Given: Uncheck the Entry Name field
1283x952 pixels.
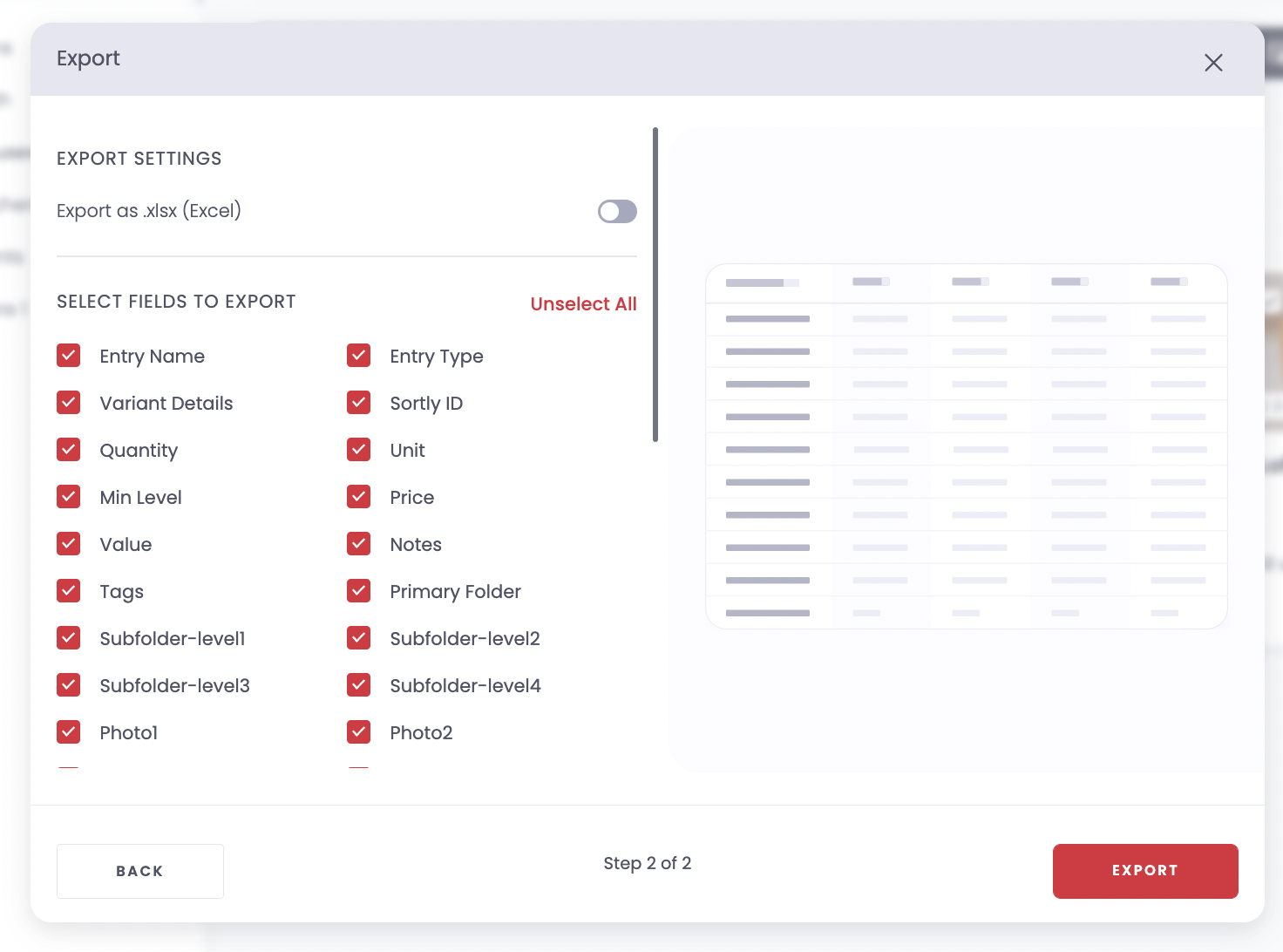Looking at the screenshot, I should 69,355.
